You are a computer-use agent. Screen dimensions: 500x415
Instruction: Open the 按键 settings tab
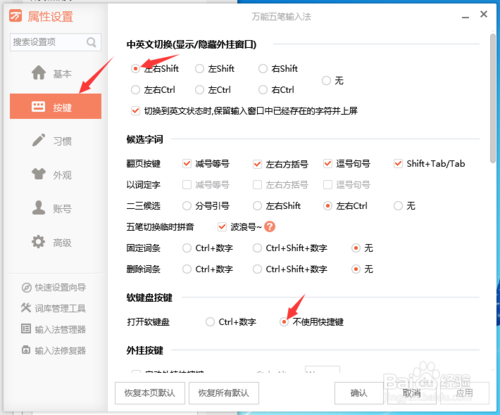tap(56, 106)
